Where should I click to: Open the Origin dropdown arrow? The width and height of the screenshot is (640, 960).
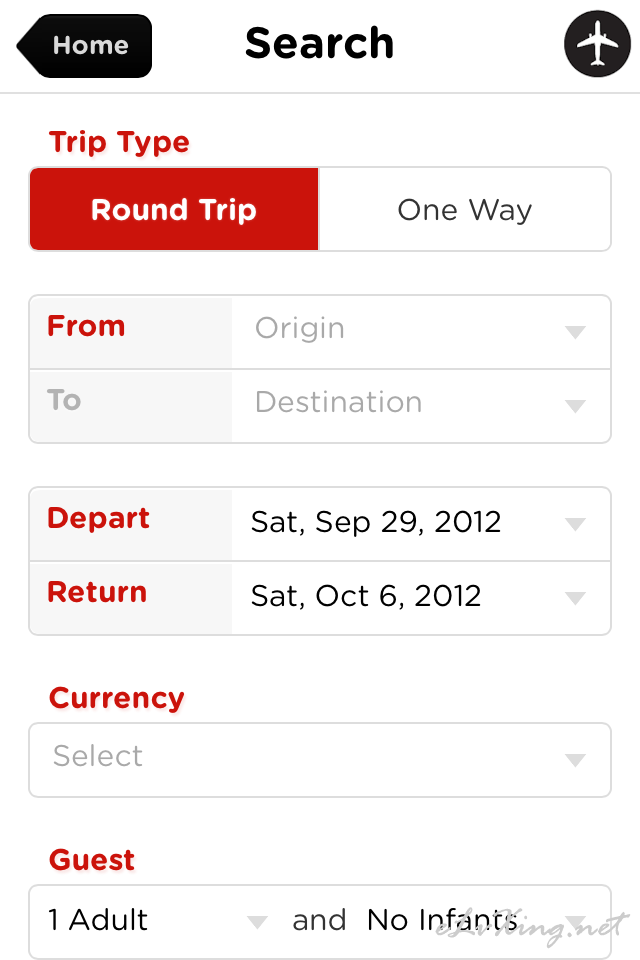(575, 332)
